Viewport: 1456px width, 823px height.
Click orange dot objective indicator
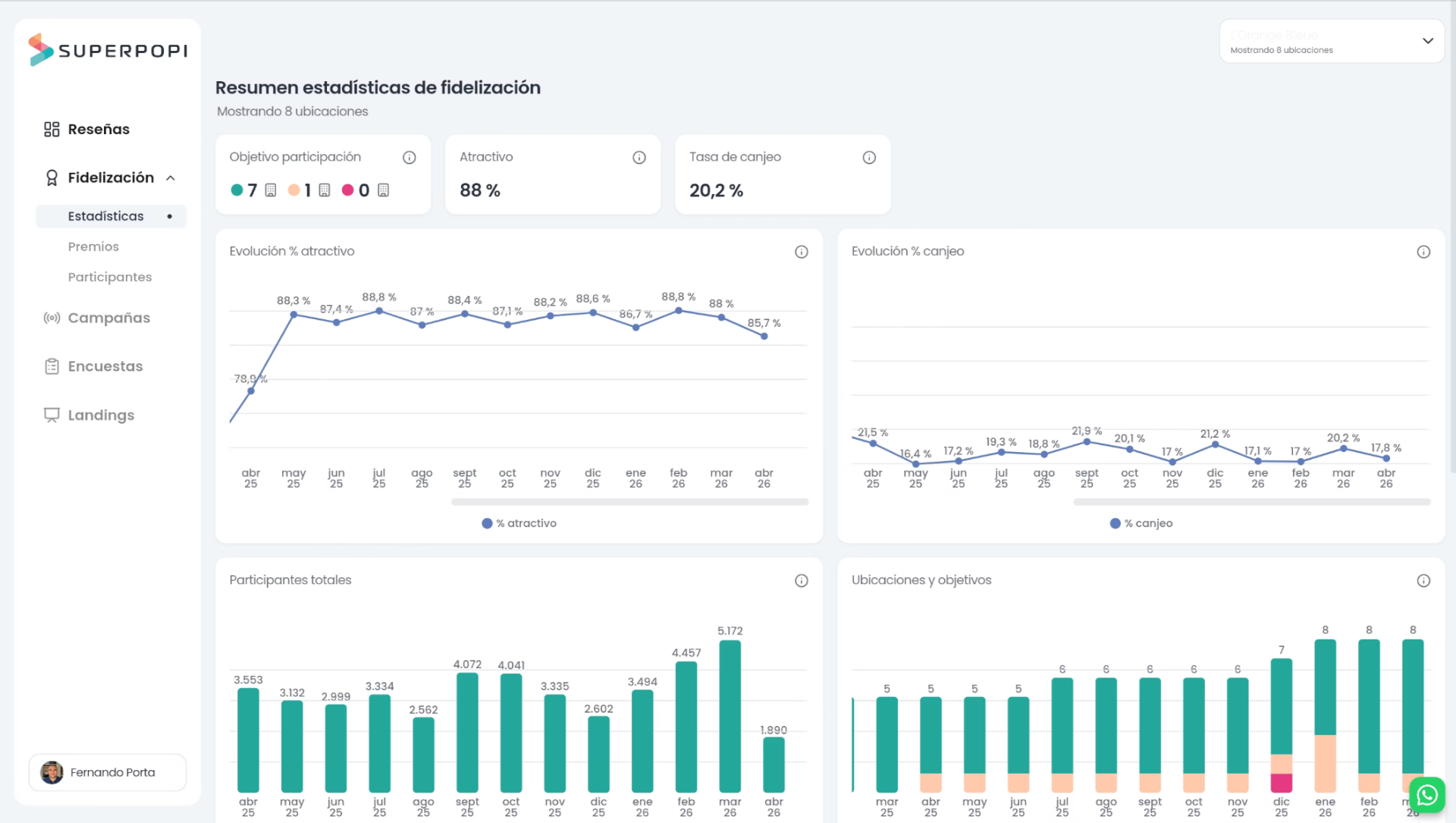tap(293, 190)
